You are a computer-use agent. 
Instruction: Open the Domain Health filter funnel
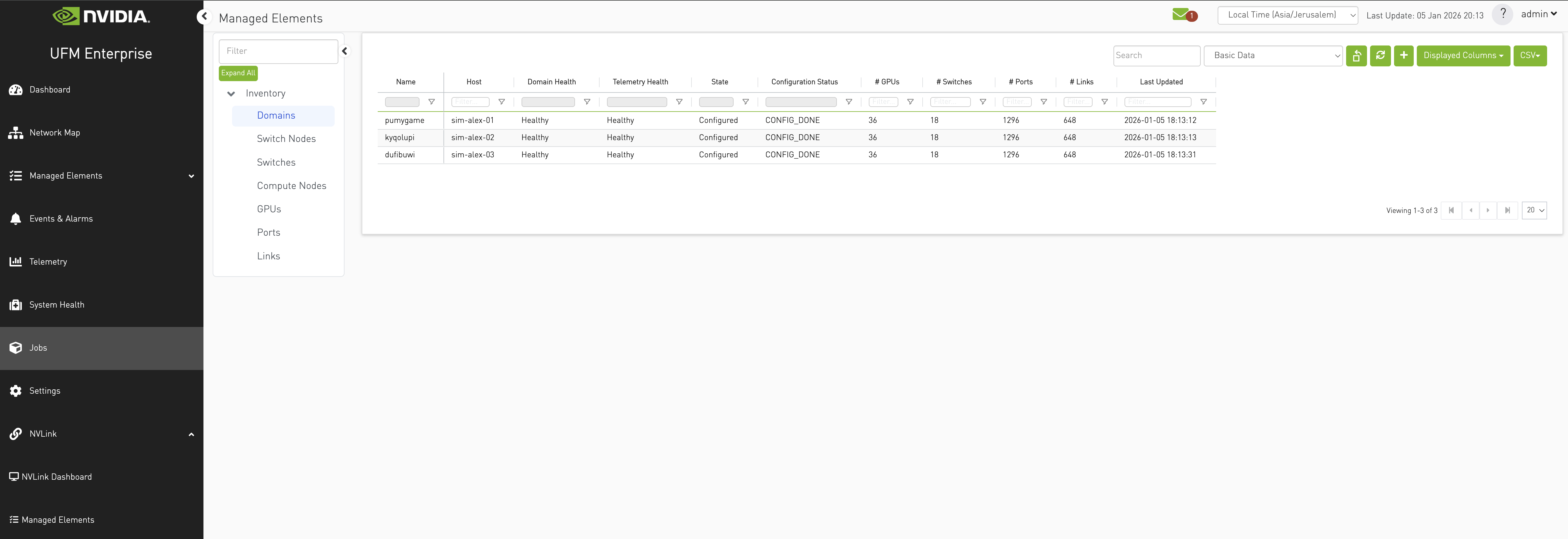(x=587, y=102)
